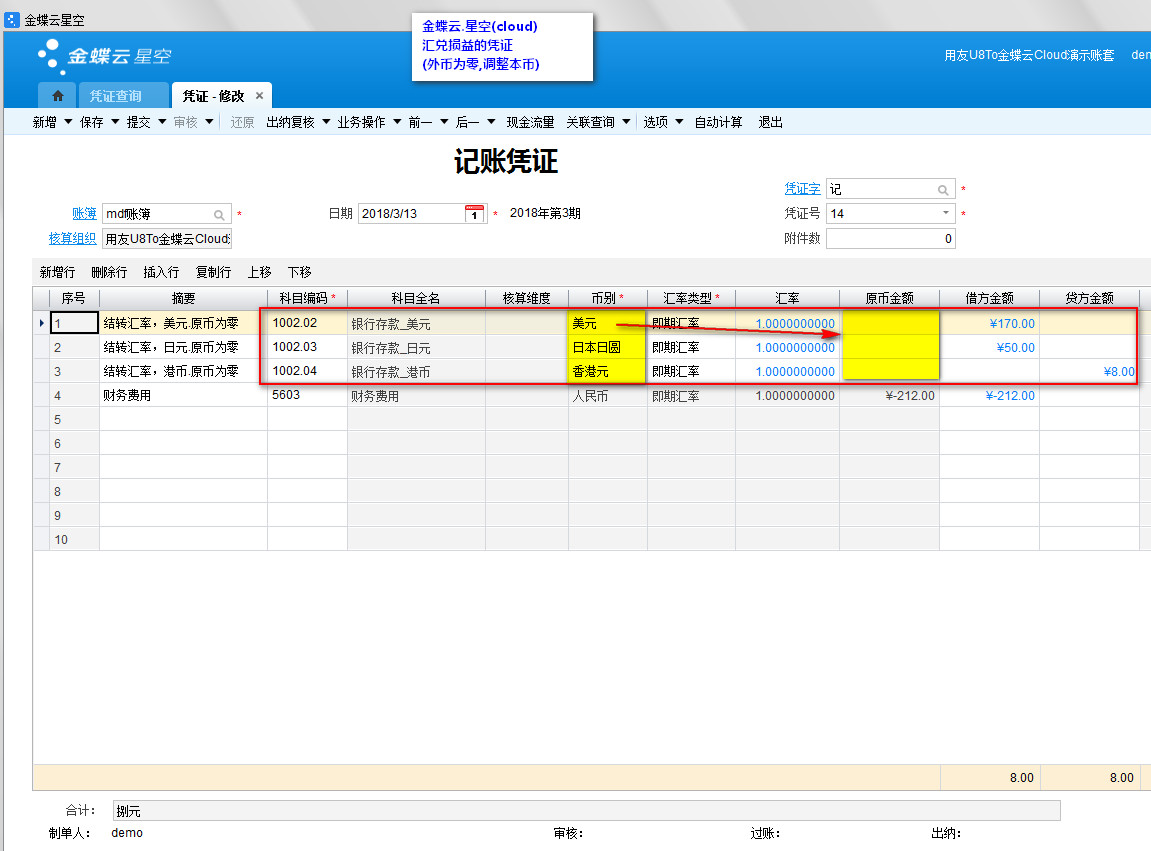Click the 退出 button
The height and width of the screenshot is (851, 1151).
tap(770, 122)
